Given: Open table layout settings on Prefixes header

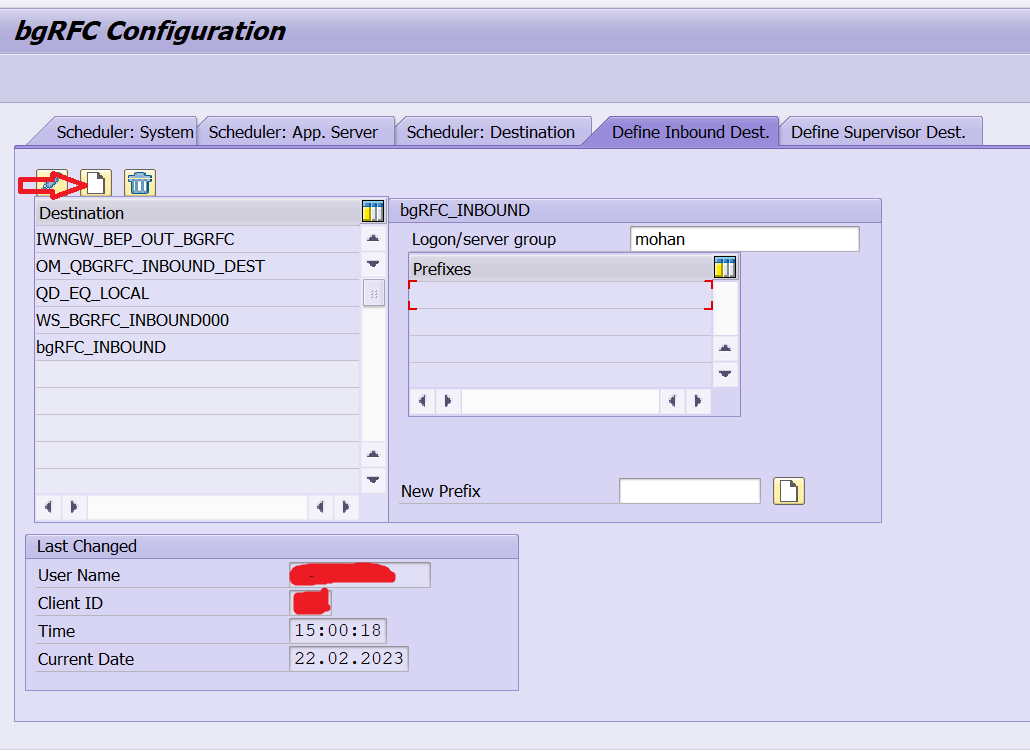Looking at the screenshot, I should point(724,267).
